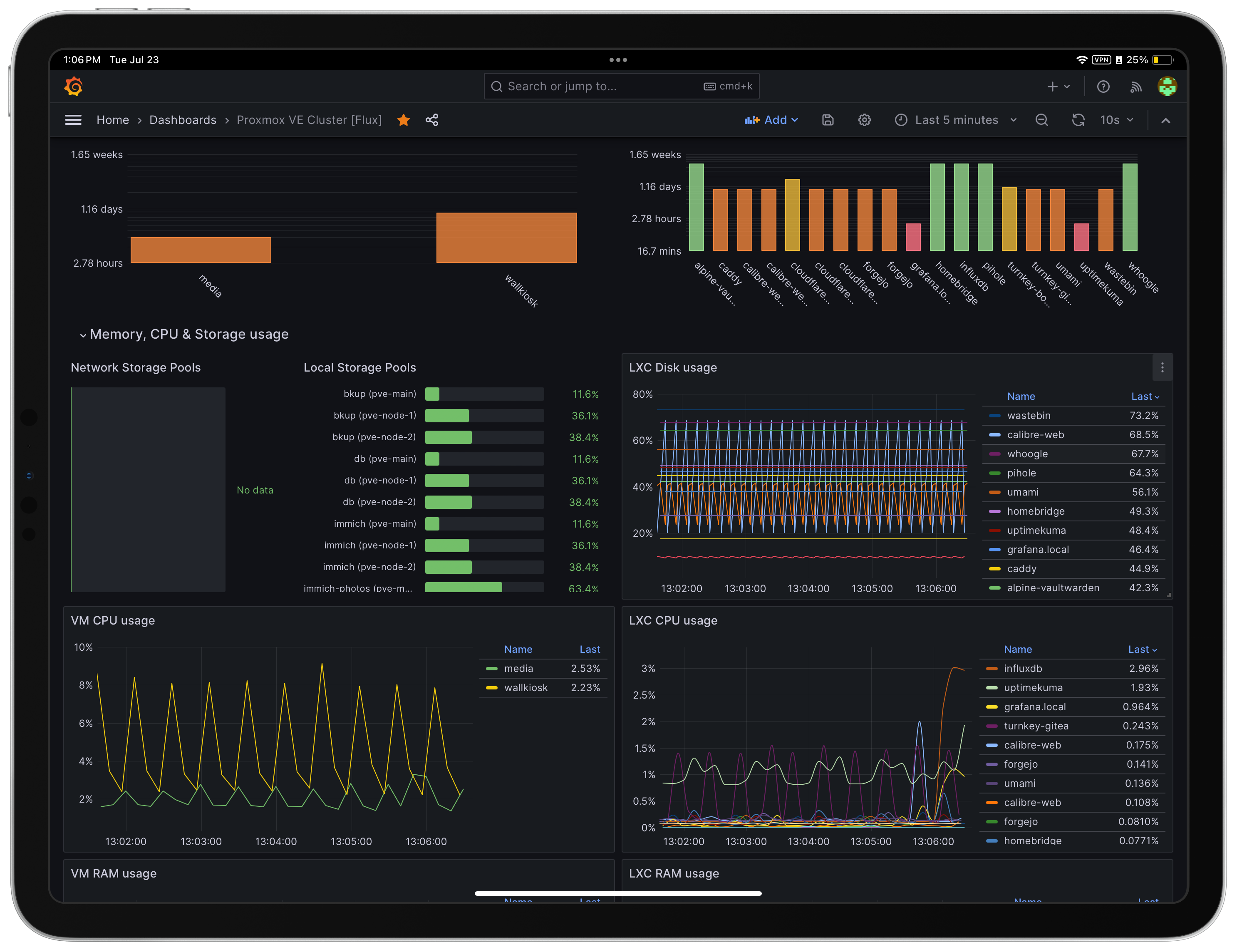Open the LXC CPU usage panel title
The width and height of the screenshot is (1237, 952).
click(x=673, y=621)
